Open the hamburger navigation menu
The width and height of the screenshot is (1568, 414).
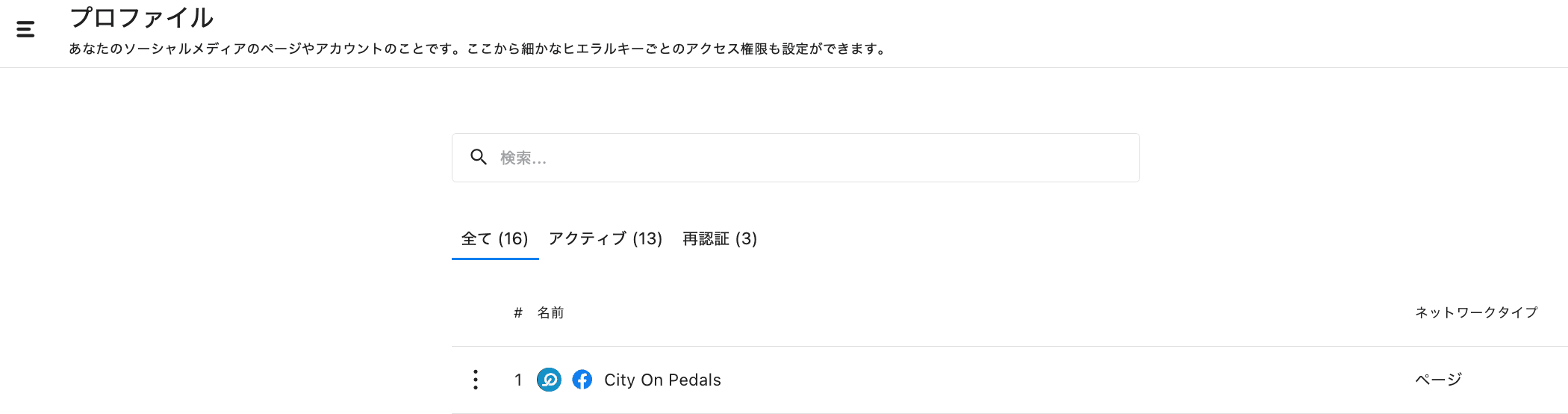[25, 29]
